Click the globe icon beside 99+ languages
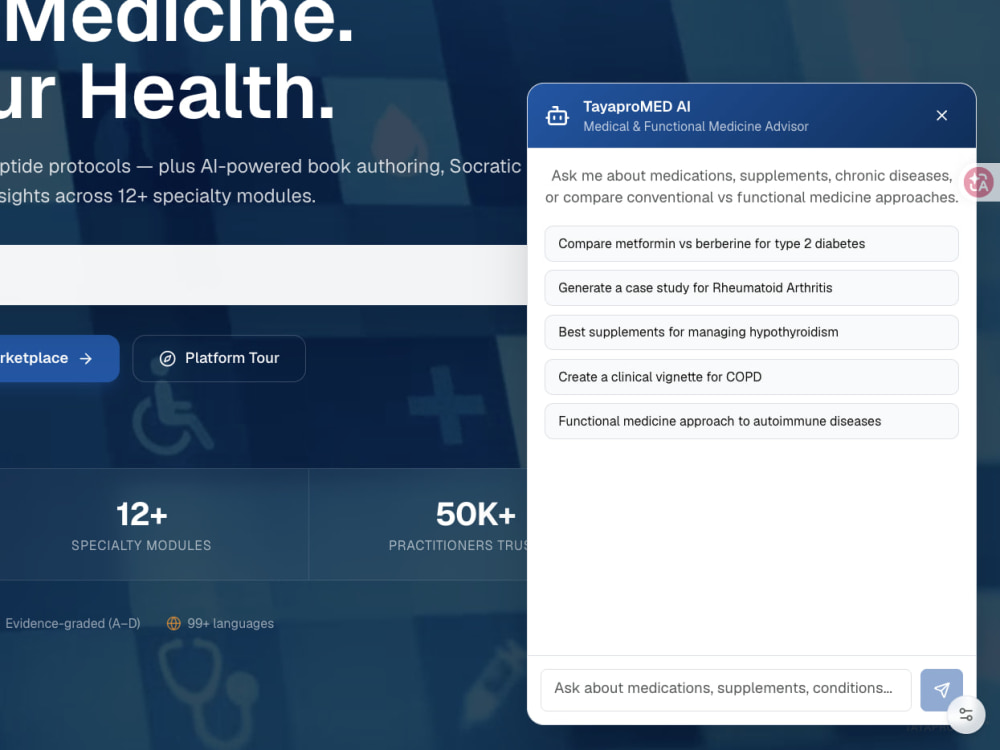This screenshot has width=1000, height=750. pyautogui.click(x=173, y=623)
